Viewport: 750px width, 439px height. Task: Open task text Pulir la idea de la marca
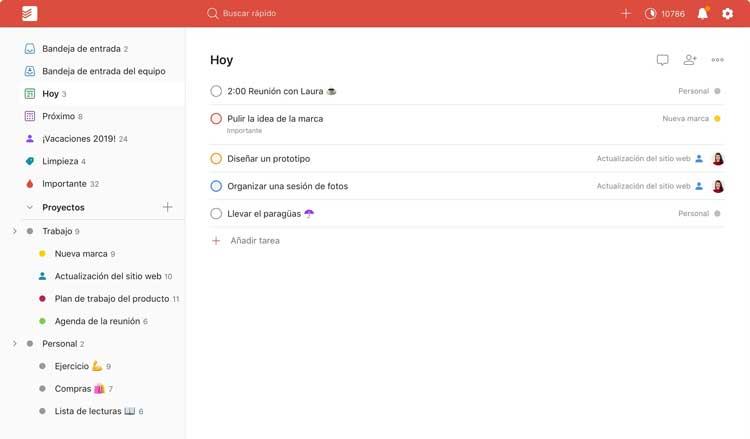coord(275,119)
